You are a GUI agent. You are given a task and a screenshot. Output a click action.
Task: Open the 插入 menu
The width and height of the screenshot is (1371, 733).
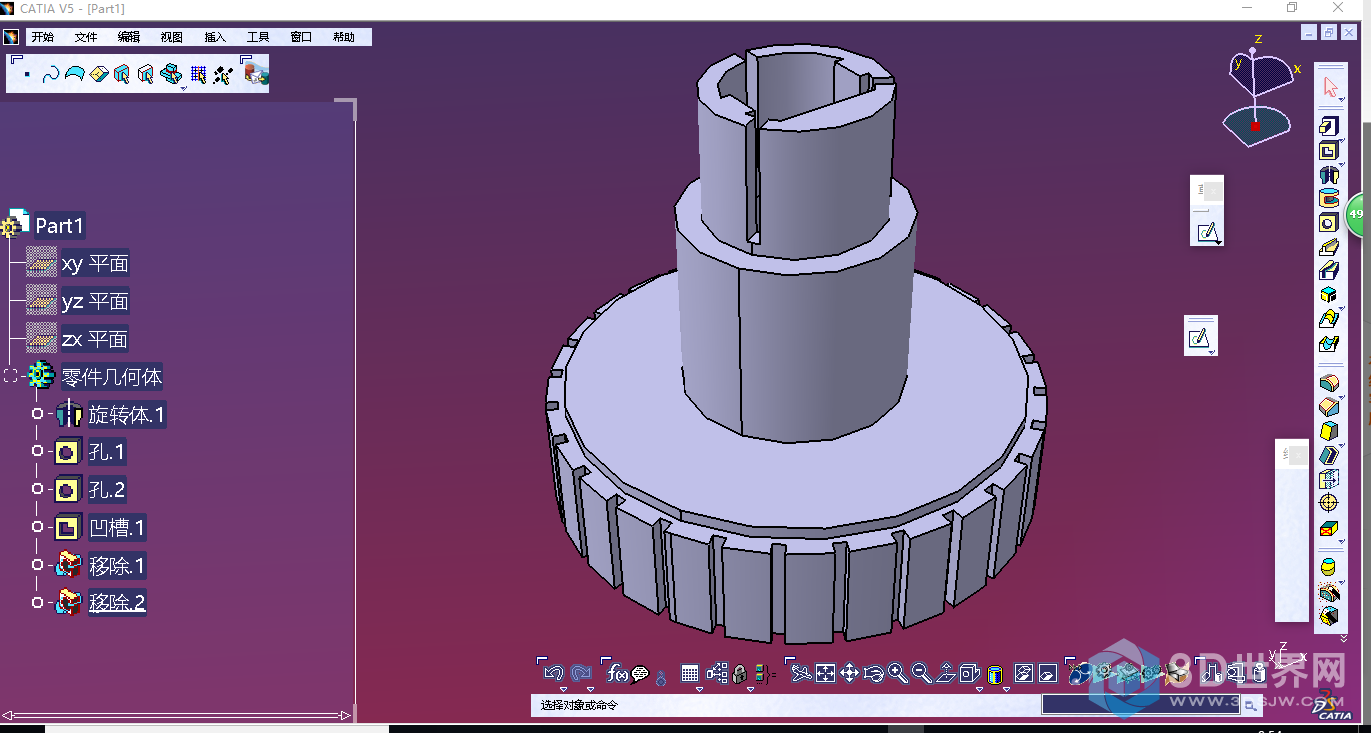coord(215,37)
